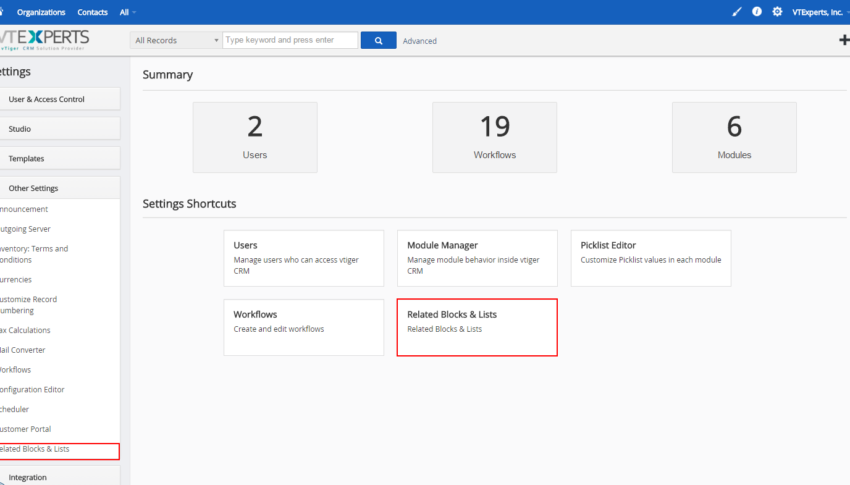Open the Modules summary tile showing 6

(734, 138)
